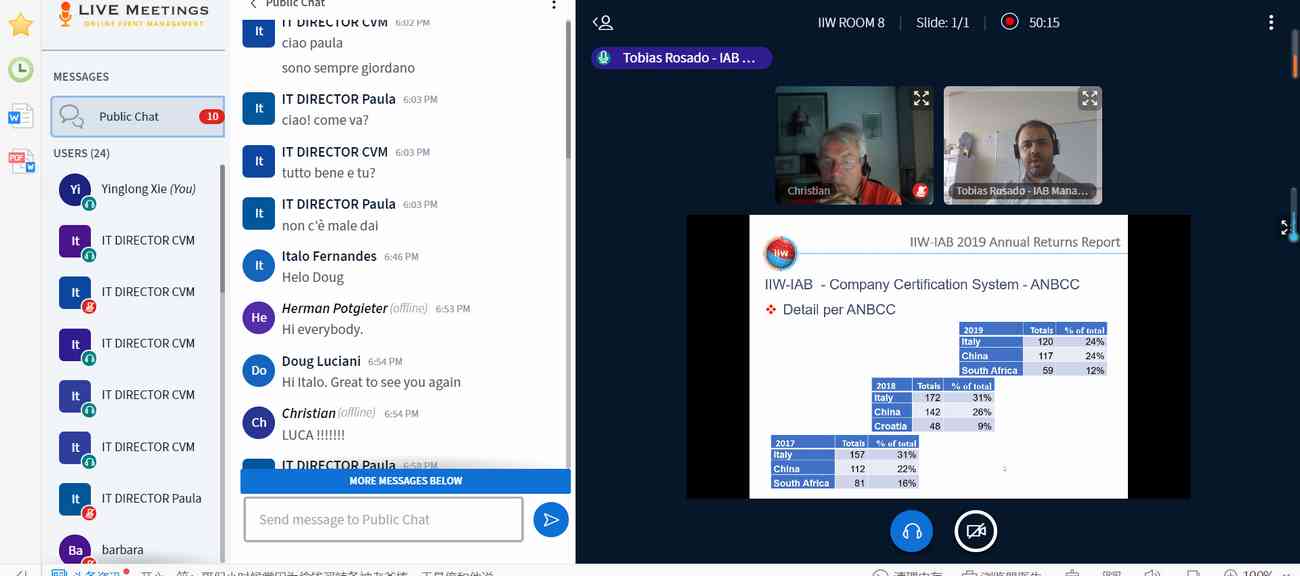The height and width of the screenshot is (576, 1300).
Task: Focus the Send message to Public Chat field
Action: click(x=383, y=519)
